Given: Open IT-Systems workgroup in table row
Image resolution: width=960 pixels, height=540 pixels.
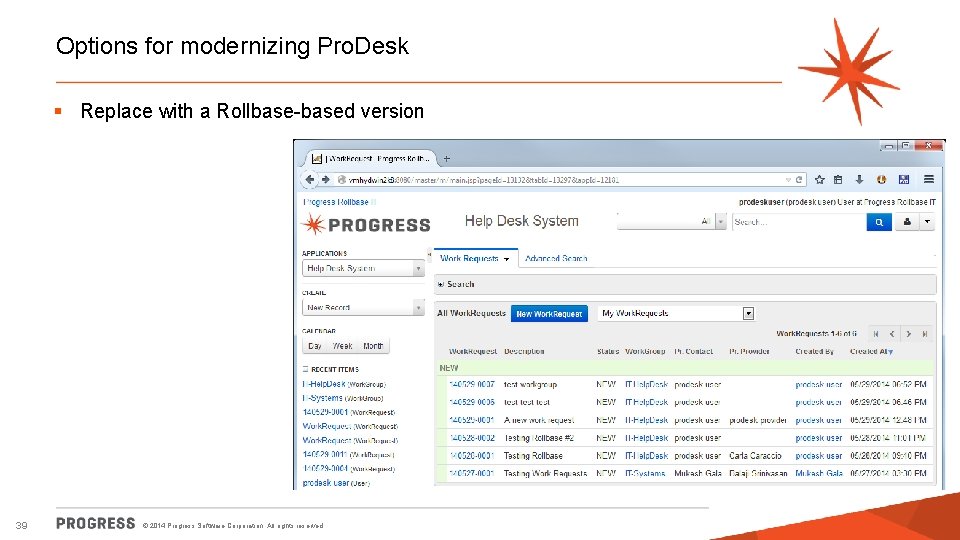Looking at the screenshot, I should point(645,473).
